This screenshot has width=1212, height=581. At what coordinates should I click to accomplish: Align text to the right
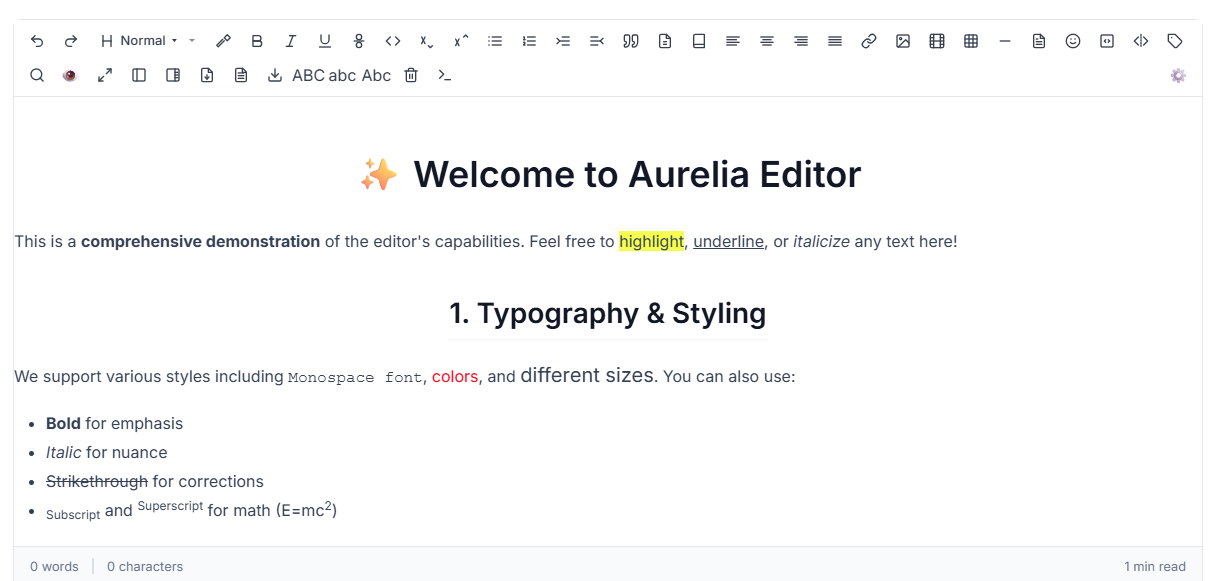[801, 41]
